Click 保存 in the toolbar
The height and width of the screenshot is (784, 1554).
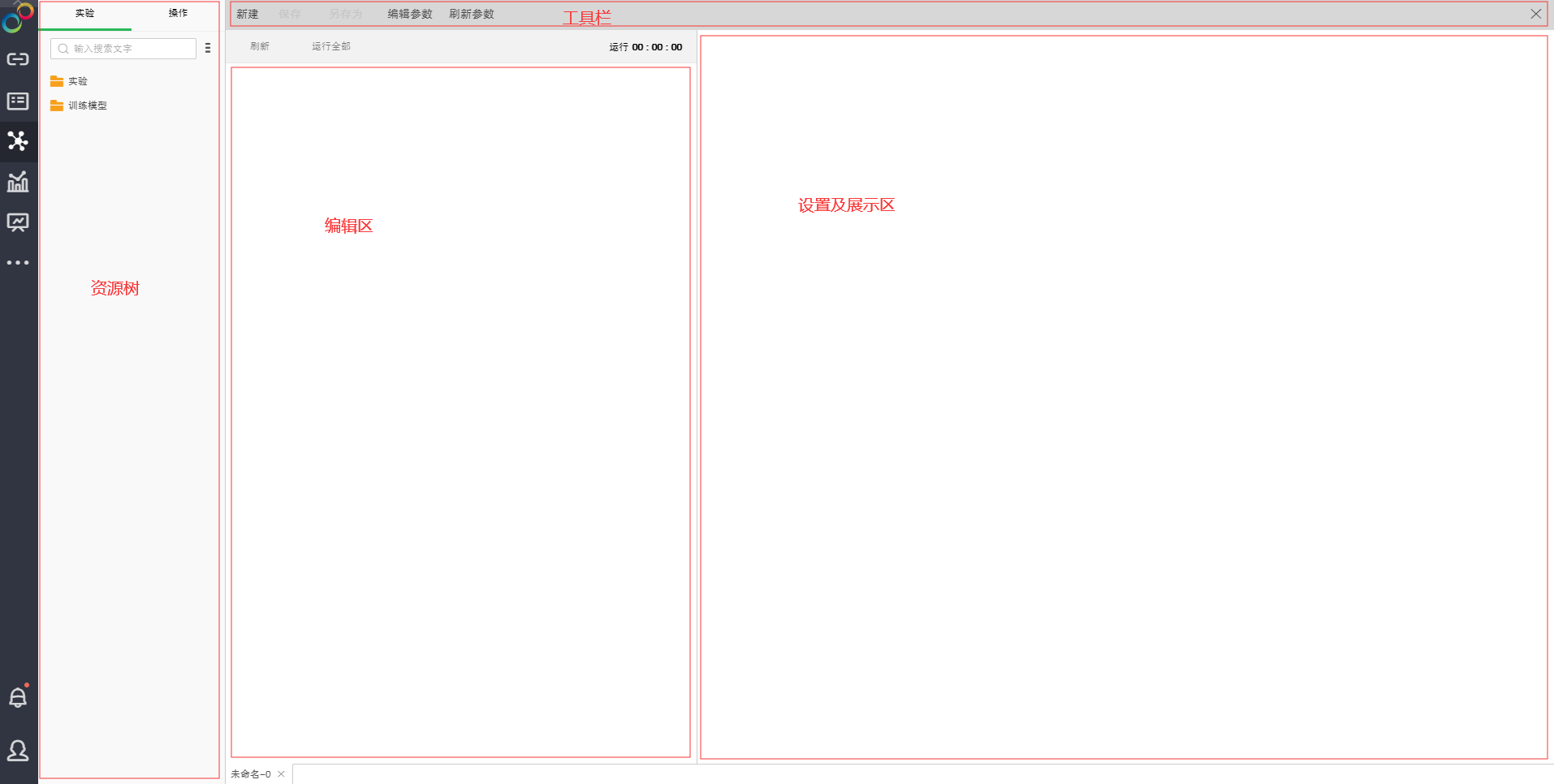pyautogui.click(x=290, y=14)
